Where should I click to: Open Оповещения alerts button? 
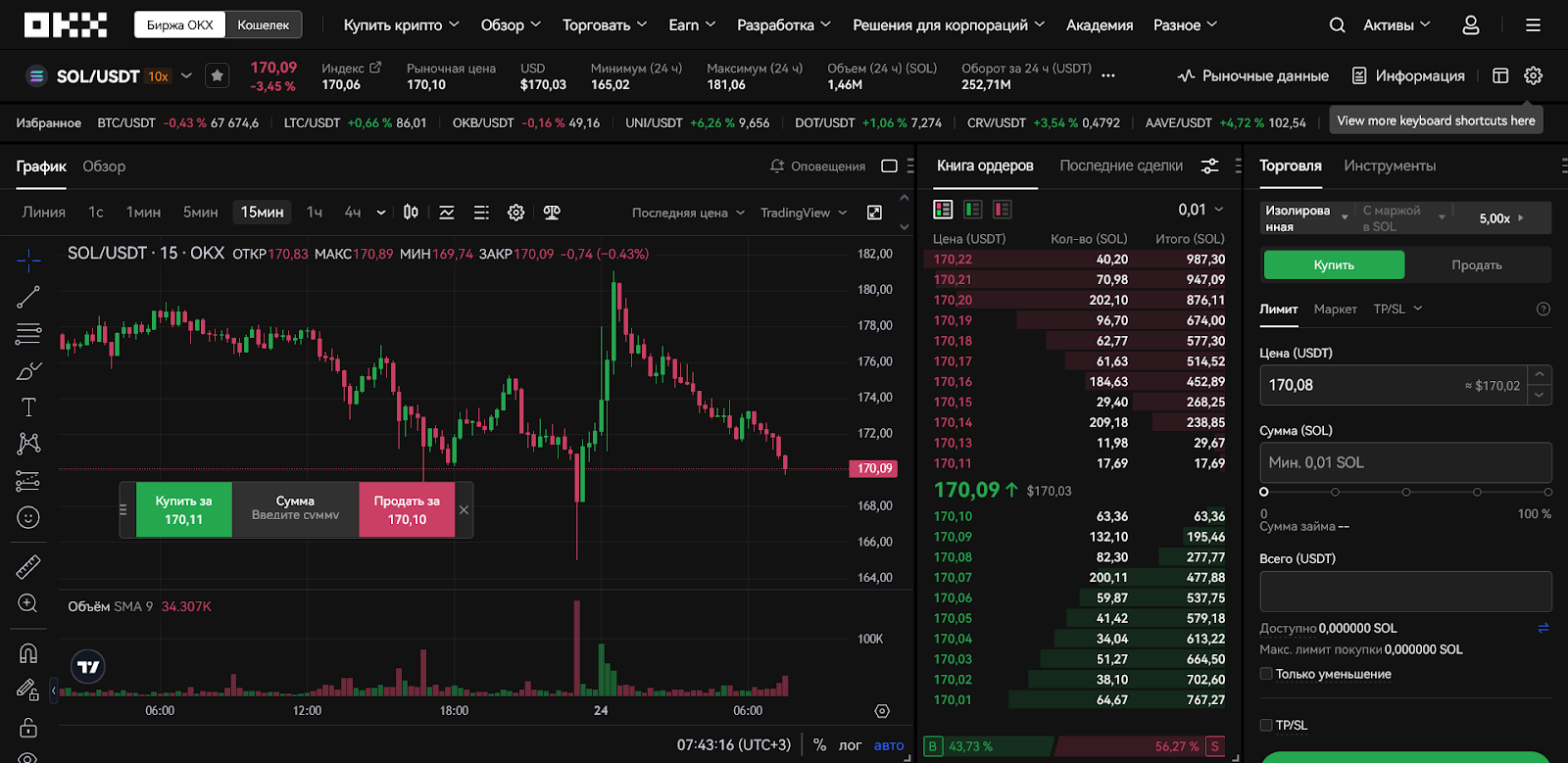(818, 167)
